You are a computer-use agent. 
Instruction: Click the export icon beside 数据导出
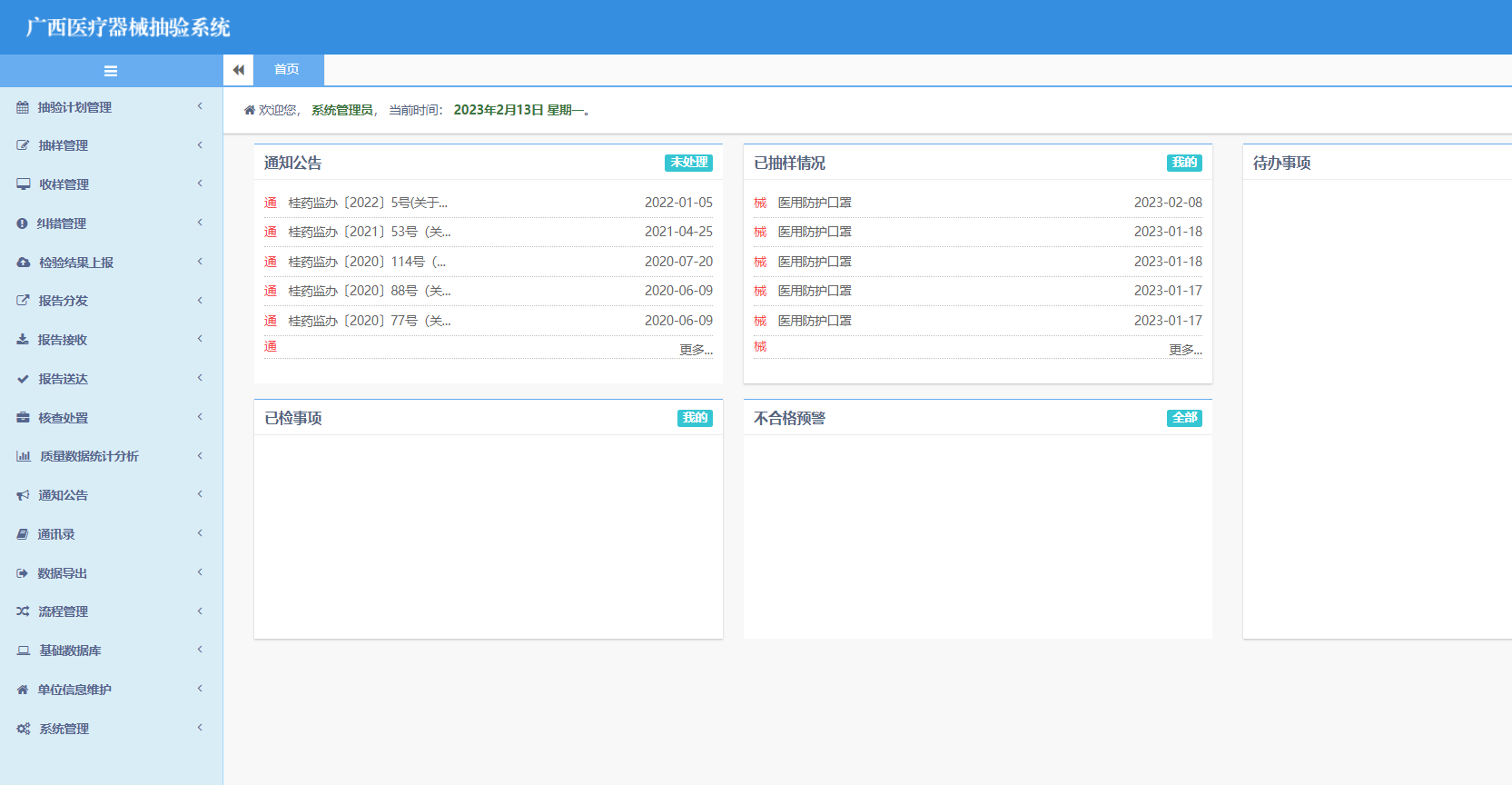[23, 573]
